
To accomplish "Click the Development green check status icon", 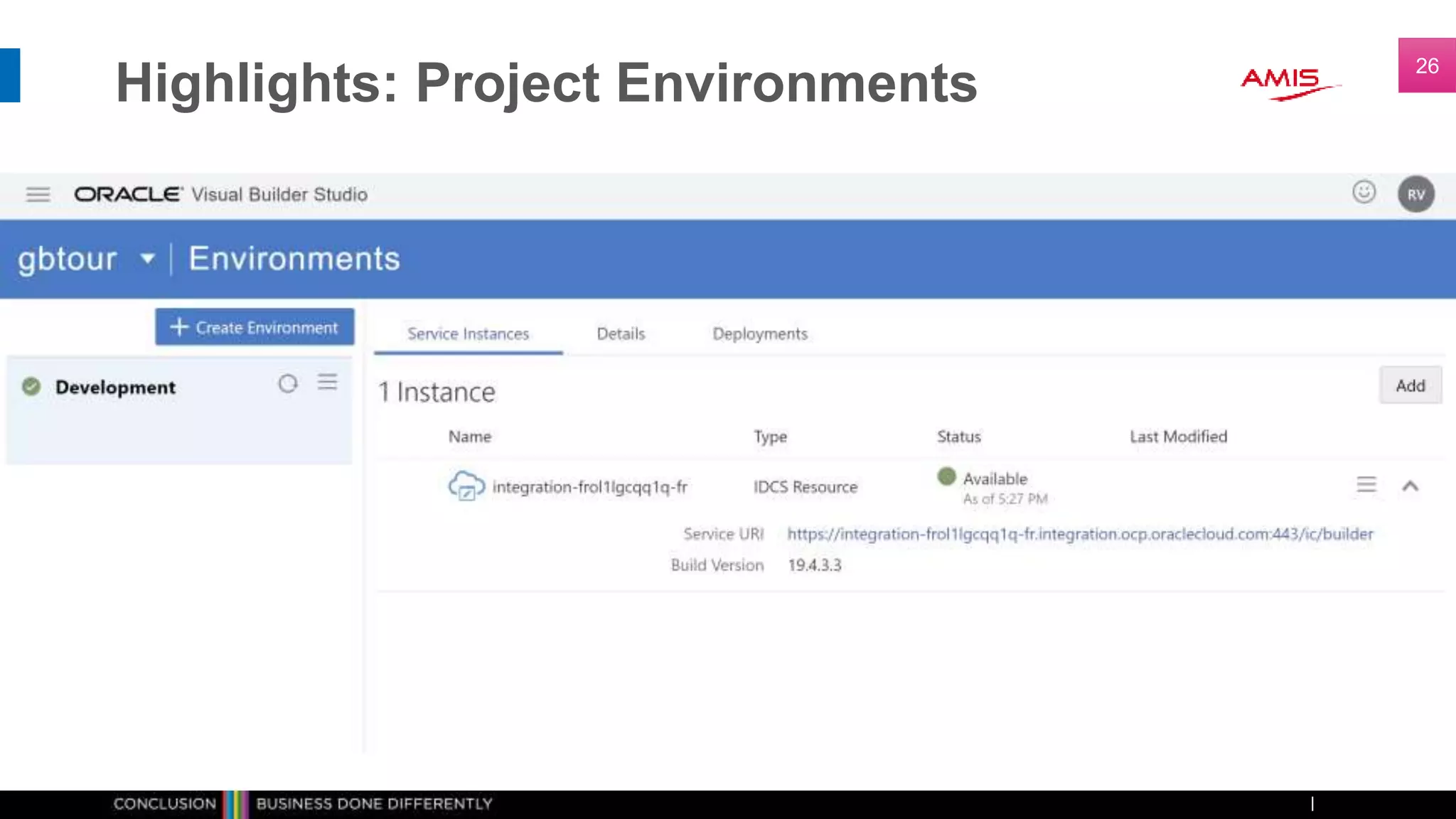I will pos(31,386).
